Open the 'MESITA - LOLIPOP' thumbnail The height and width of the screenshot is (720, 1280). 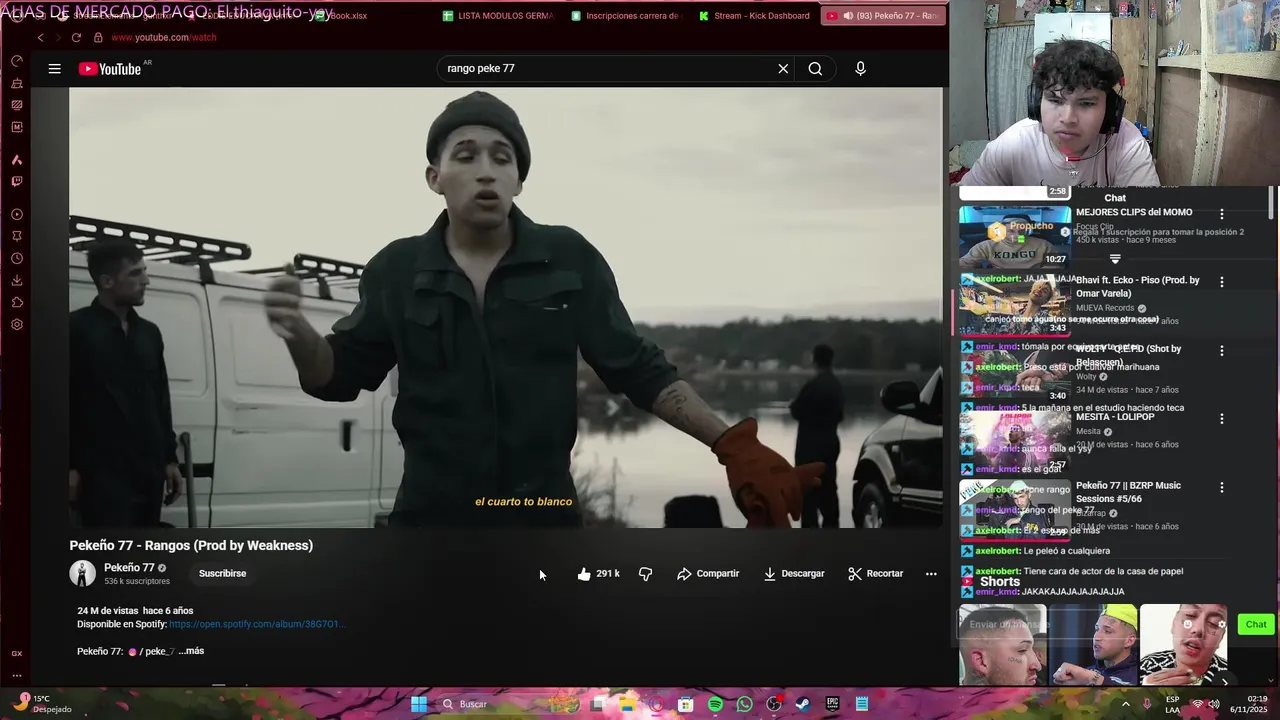click(1015, 441)
